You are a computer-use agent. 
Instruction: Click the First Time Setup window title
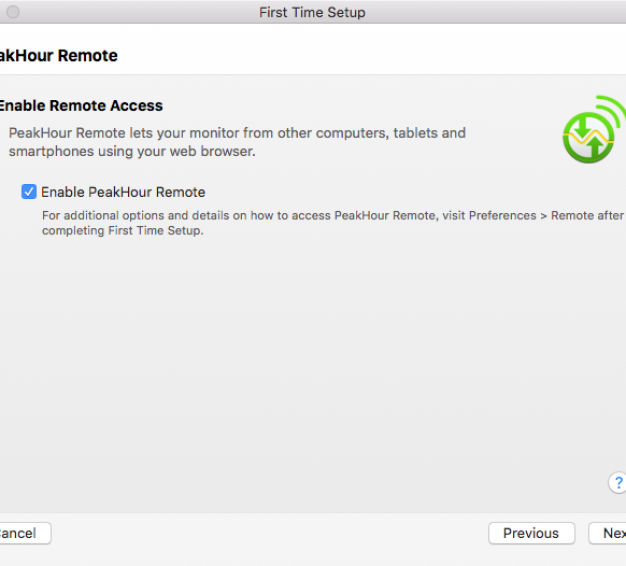tap(312, 12)
